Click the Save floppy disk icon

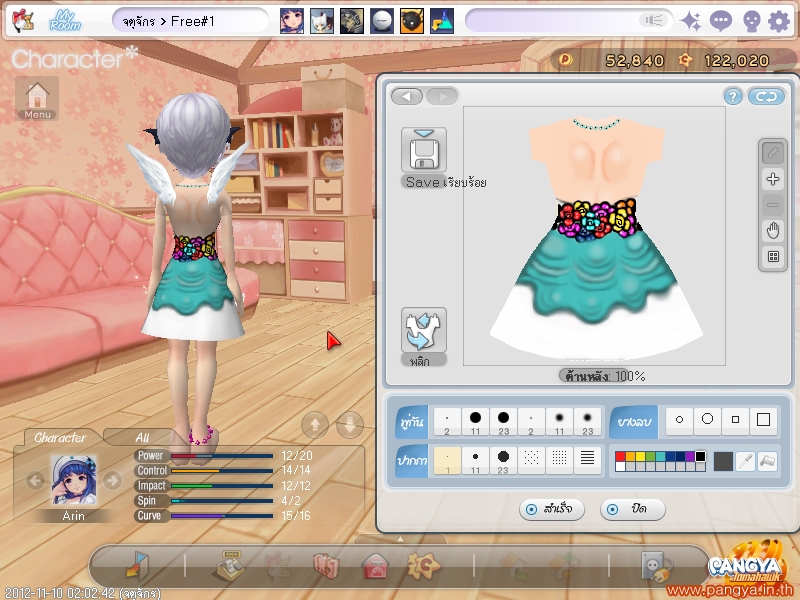(424, 149)
